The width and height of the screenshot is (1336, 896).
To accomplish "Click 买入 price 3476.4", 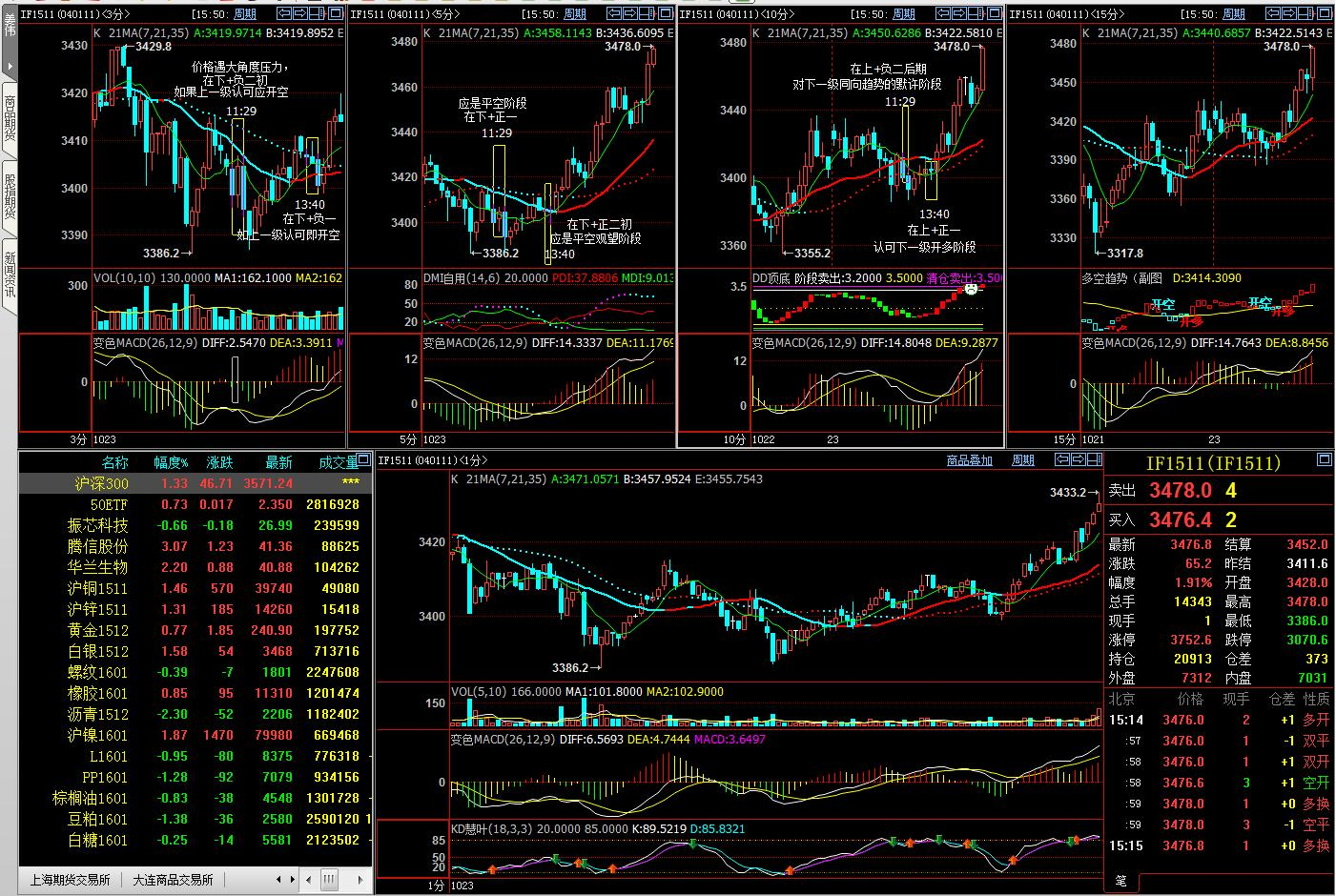I will [1180, 519].
